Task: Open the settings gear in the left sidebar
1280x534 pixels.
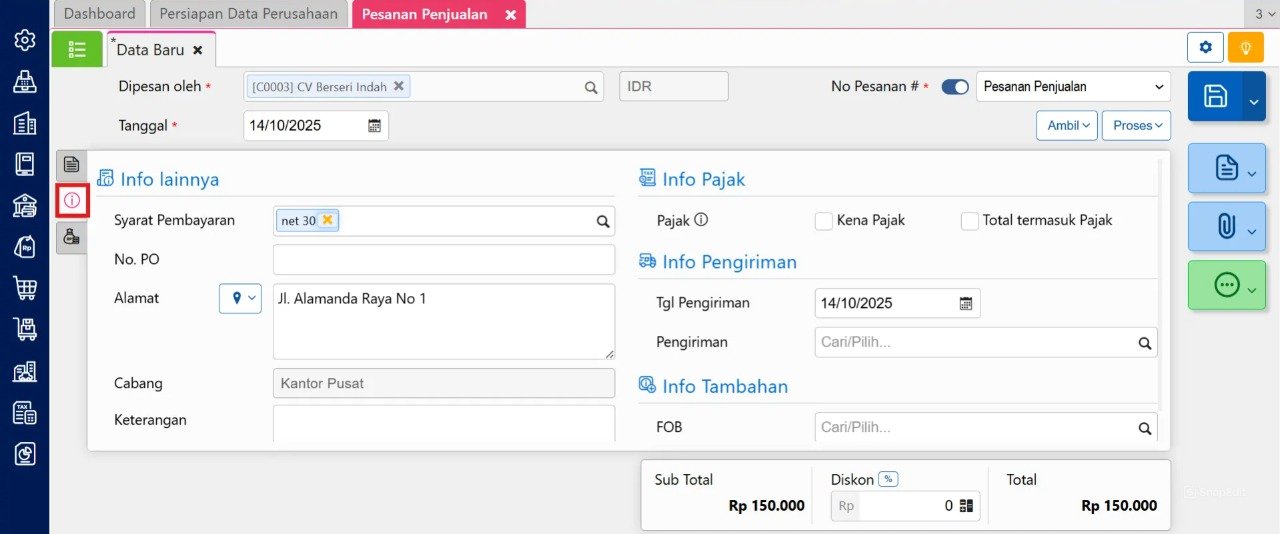Action: click(x=25, y=40)
